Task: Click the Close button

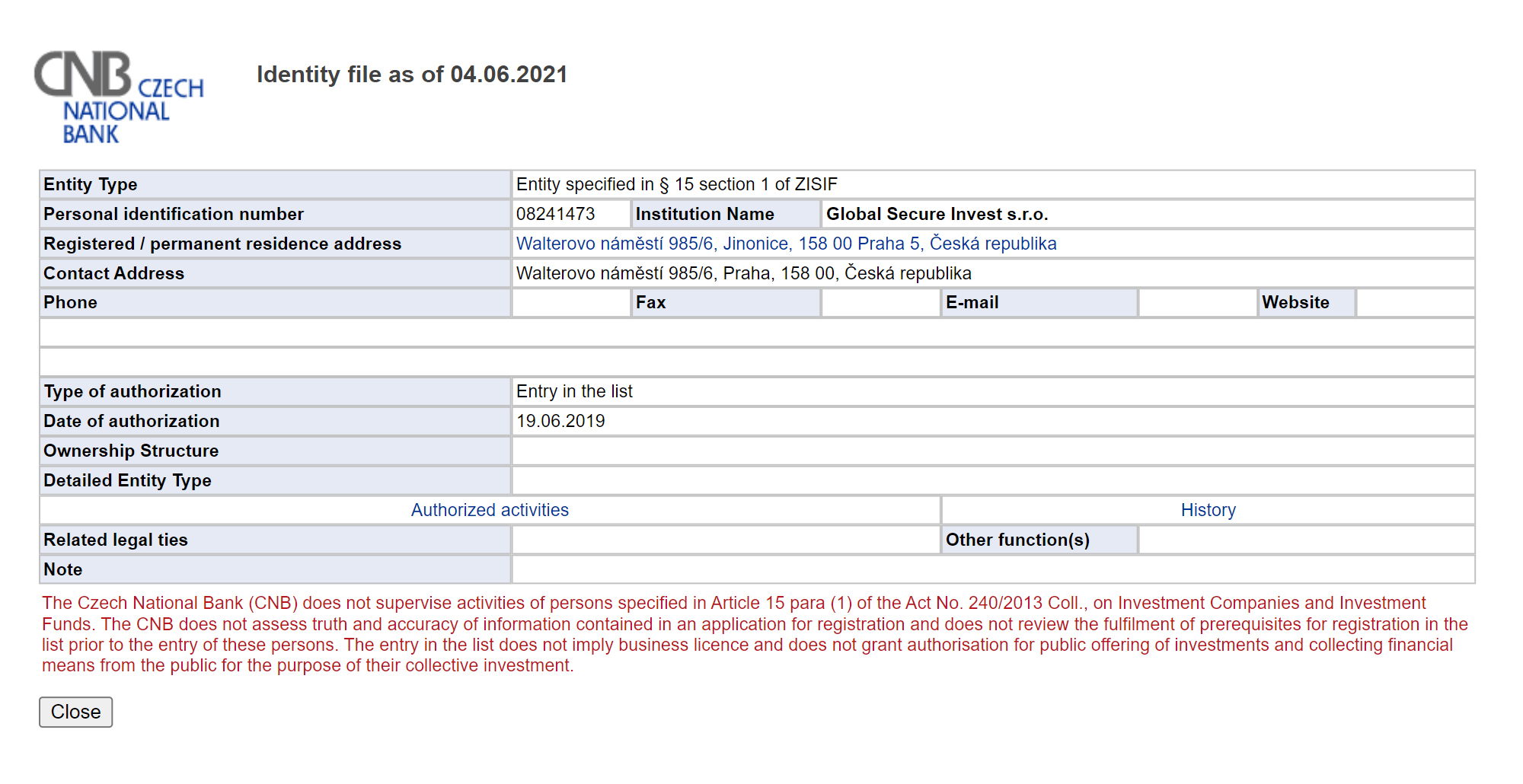Action: coord(76,712)
